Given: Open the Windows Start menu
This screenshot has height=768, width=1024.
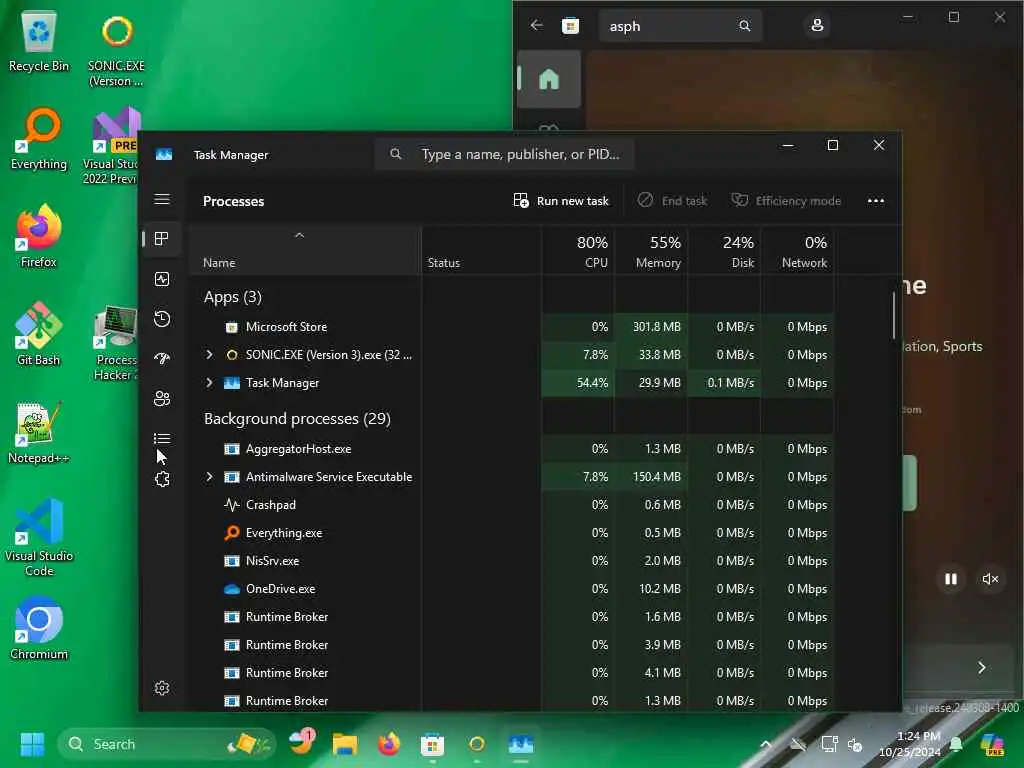Looking at the screenshot, I should point(32,744).
